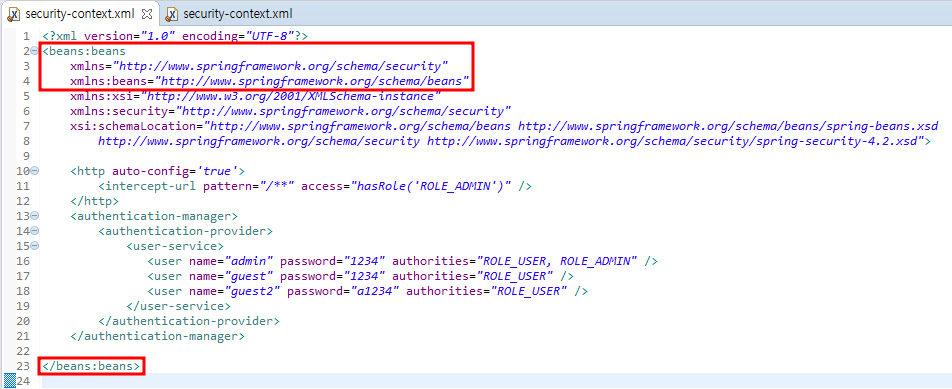
Task: Switch to the inactive security-context.xml tab
Action: [x=237, y=13]
